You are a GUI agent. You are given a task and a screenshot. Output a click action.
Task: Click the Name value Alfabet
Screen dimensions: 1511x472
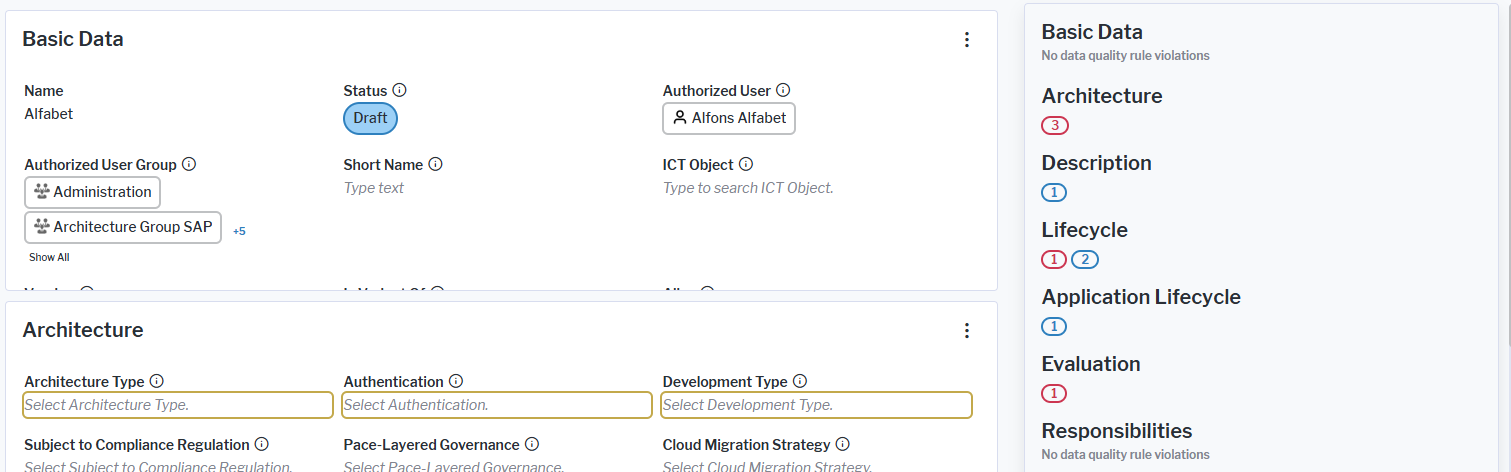[x=48, y=114]
